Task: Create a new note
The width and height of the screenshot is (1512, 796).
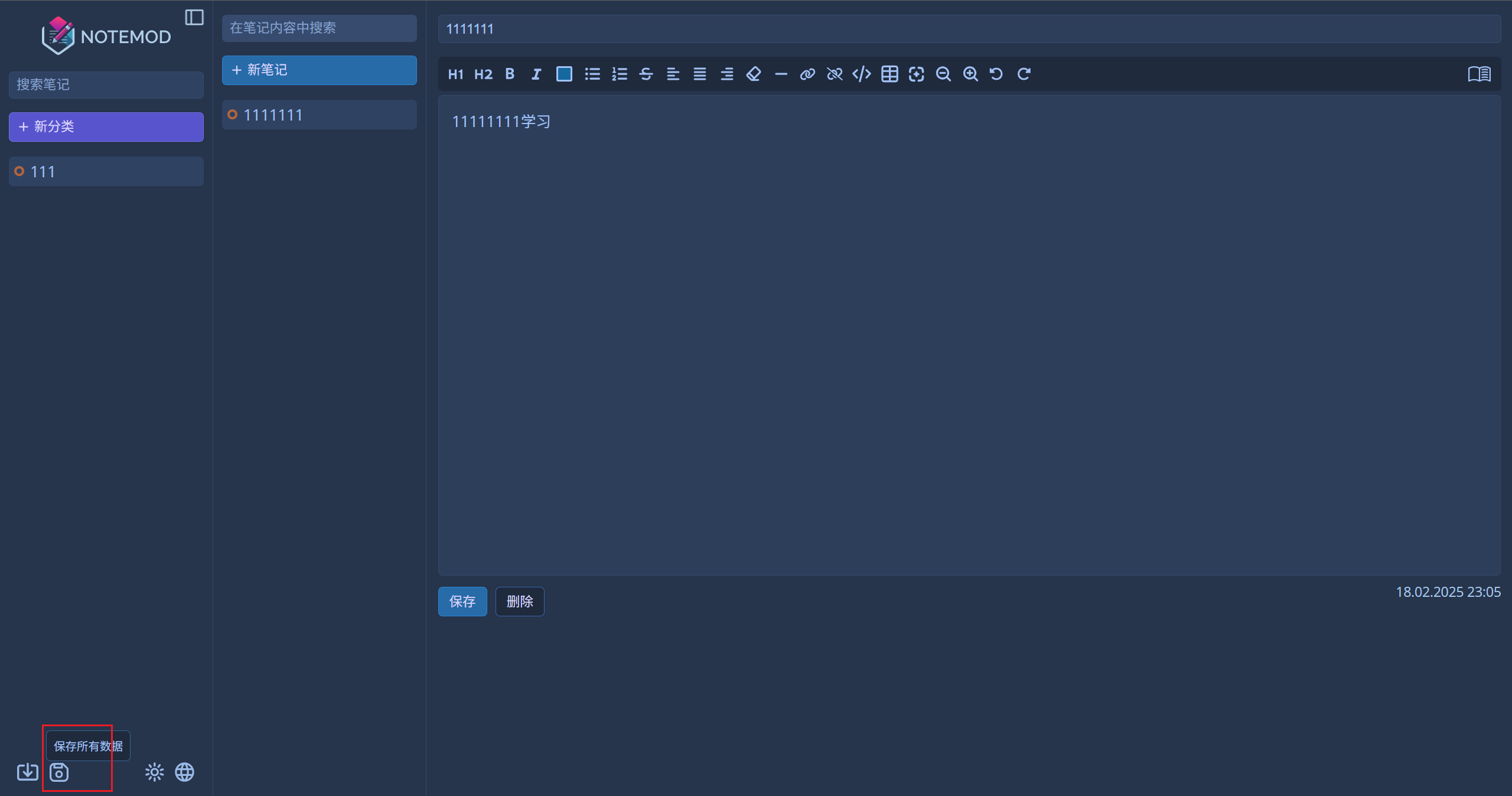Action: pyautogui.click(x=320, y=70)
